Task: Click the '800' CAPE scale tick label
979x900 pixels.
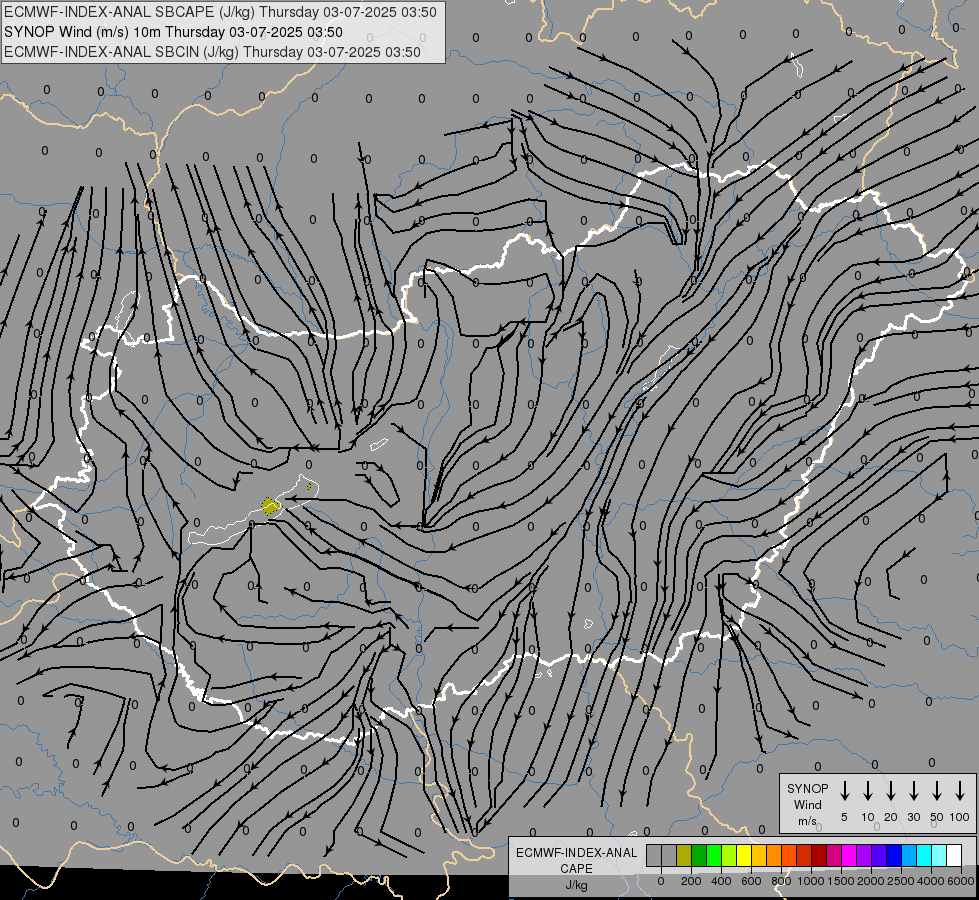Action: pos(781,881)
